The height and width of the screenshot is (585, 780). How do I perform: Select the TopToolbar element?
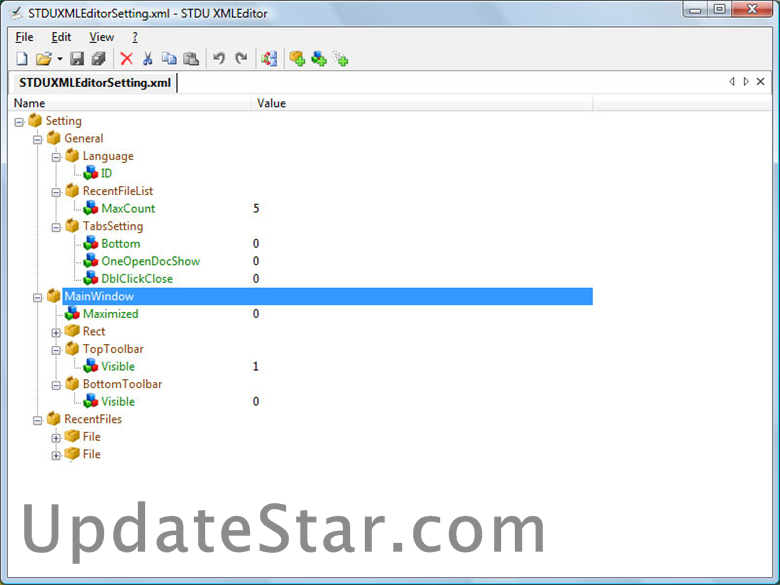[x=113, y=349]
